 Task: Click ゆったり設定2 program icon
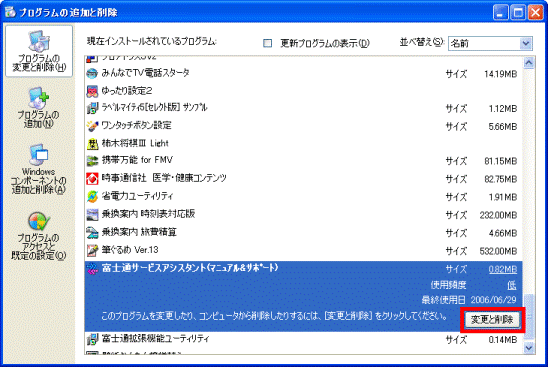click(92, 91)
